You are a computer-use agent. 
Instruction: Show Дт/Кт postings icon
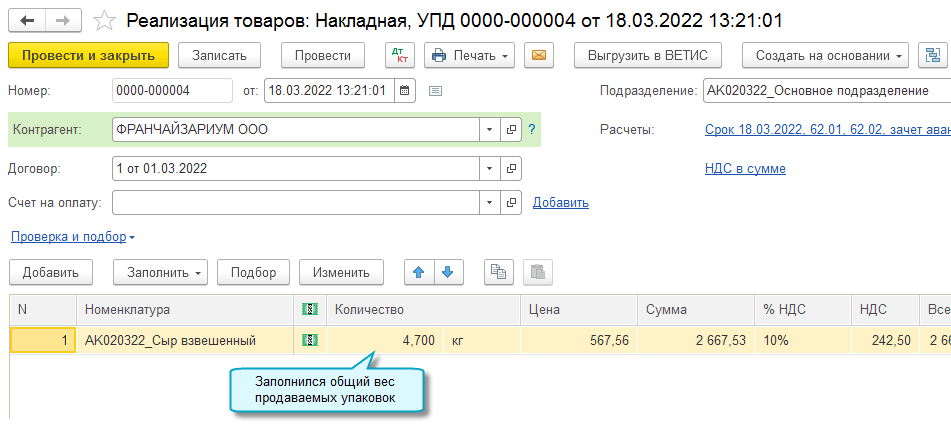coord(400,55)
